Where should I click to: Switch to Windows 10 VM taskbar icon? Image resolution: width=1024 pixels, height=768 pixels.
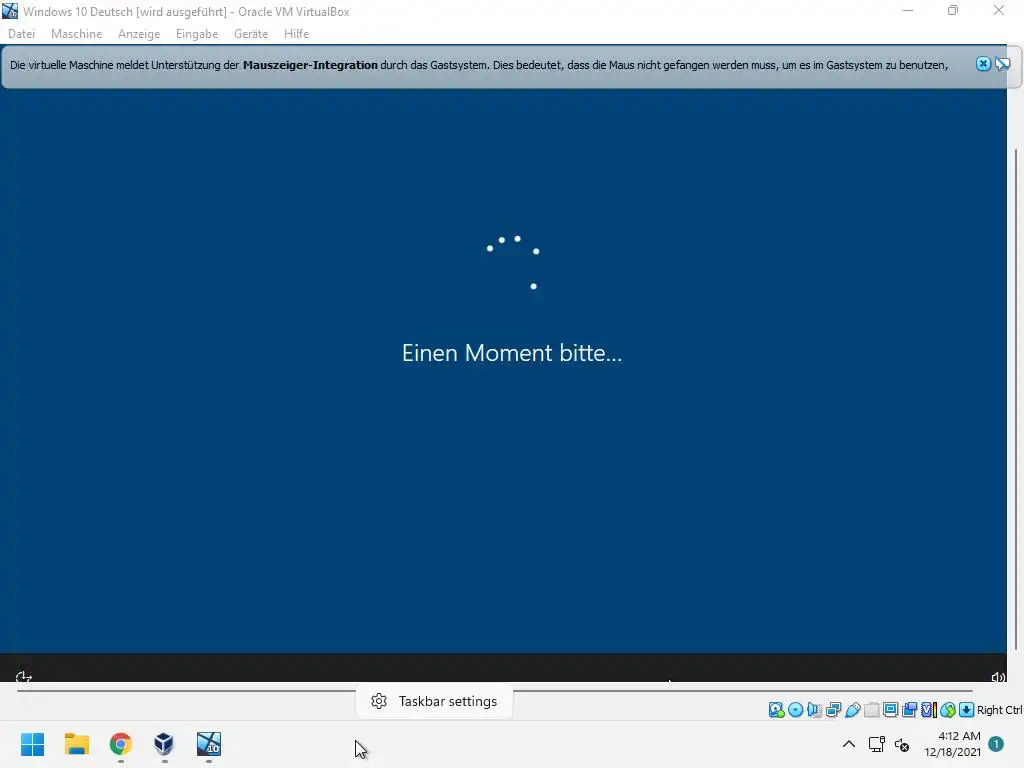(x=208, y=744)
